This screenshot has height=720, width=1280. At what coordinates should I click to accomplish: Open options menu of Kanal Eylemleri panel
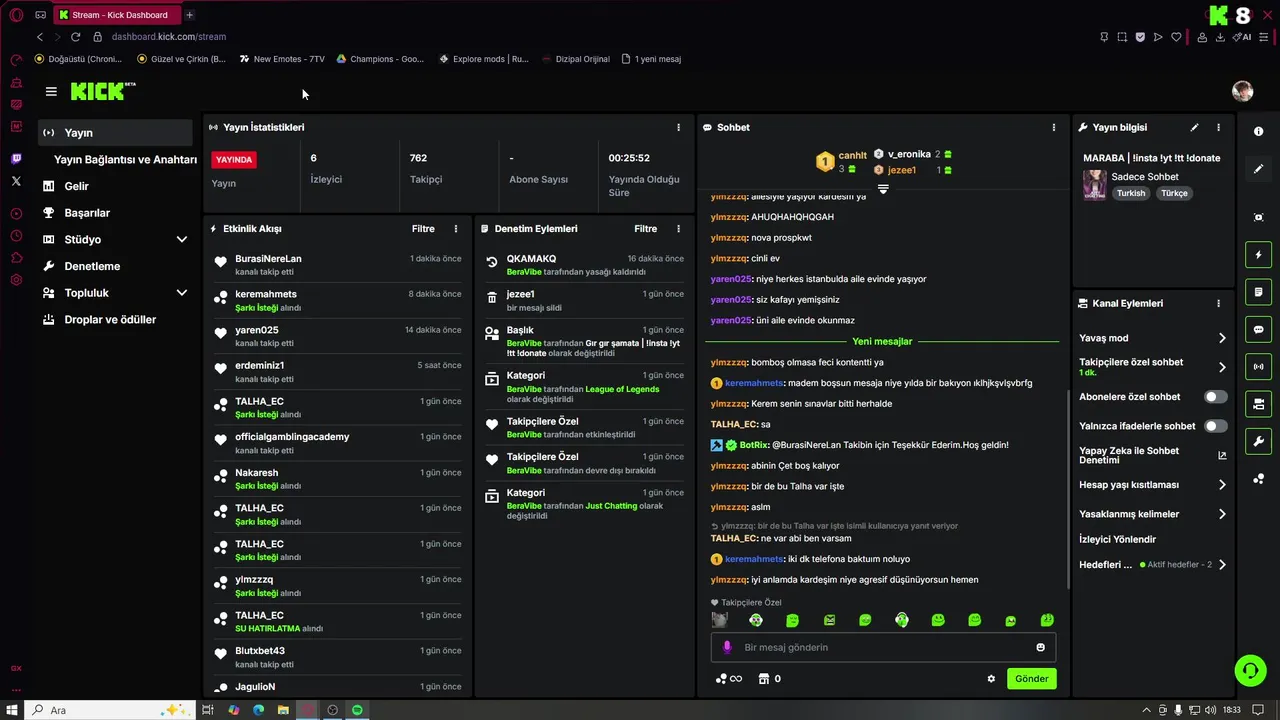pos(1218,303)
